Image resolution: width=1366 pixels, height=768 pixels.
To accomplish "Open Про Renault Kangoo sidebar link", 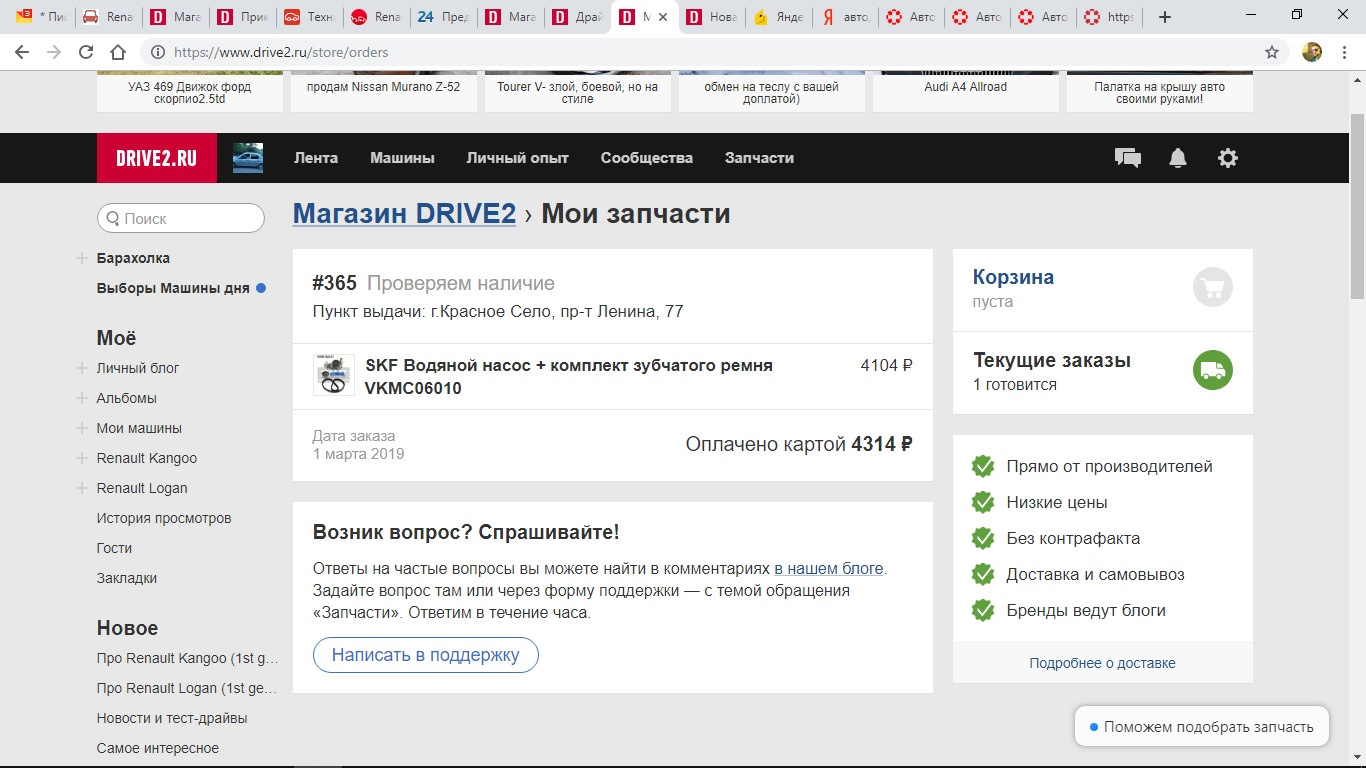I will click(x=188, y=658).
